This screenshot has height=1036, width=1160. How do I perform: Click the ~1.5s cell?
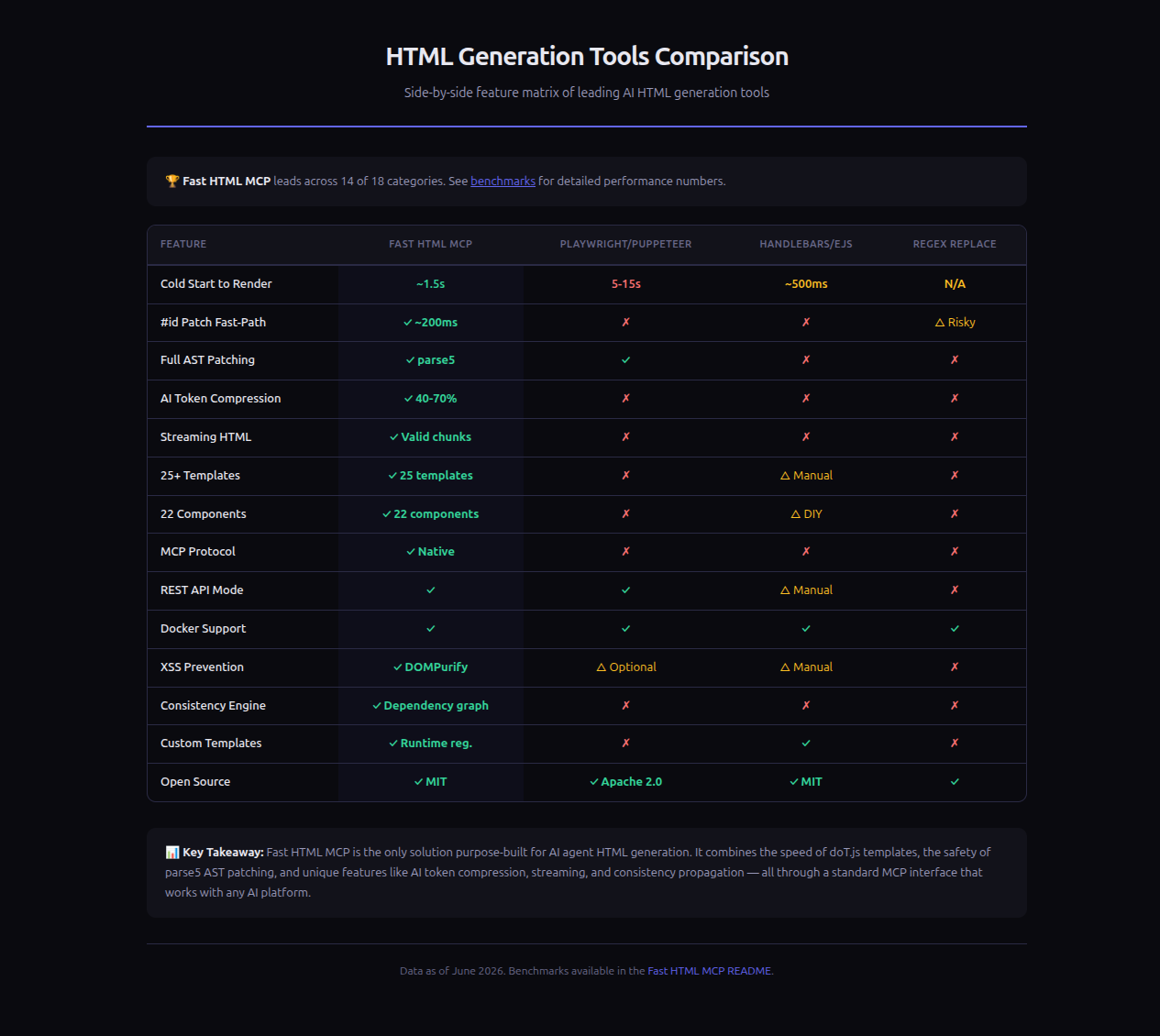pos(430,284)
